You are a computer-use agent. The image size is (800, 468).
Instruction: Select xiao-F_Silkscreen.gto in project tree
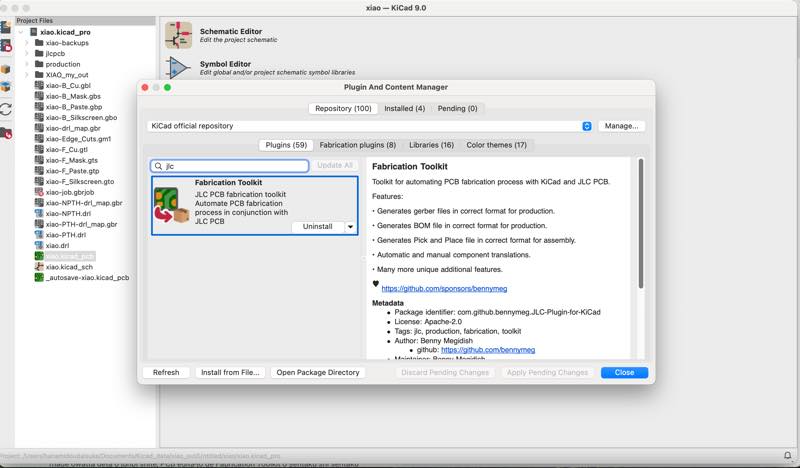(x=80, y=181)
